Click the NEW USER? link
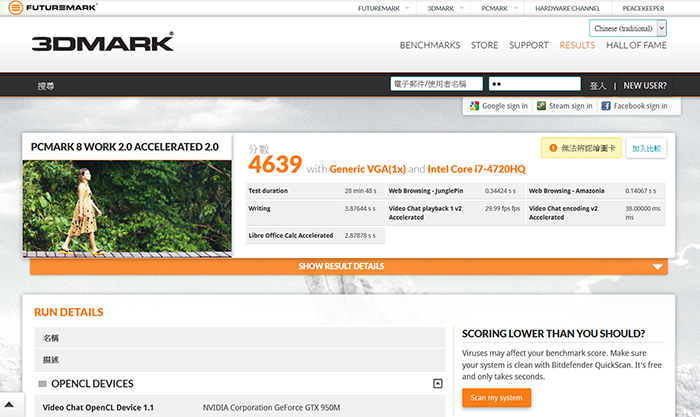This screenshot has height=417, width=700. [645, 86]
